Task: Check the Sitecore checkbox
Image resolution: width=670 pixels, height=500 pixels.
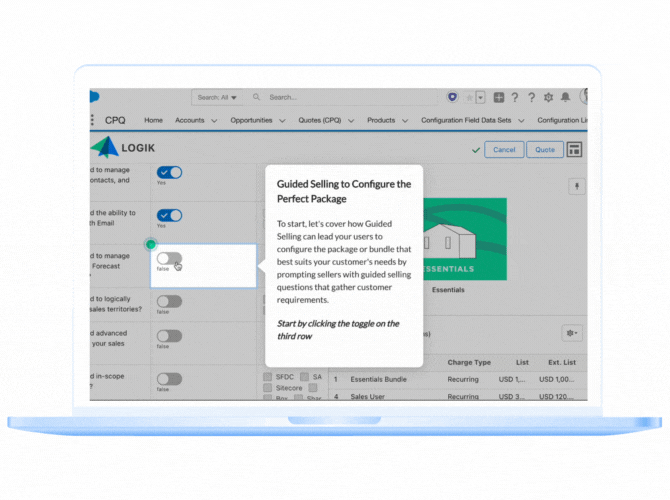Action: point(267,388)
